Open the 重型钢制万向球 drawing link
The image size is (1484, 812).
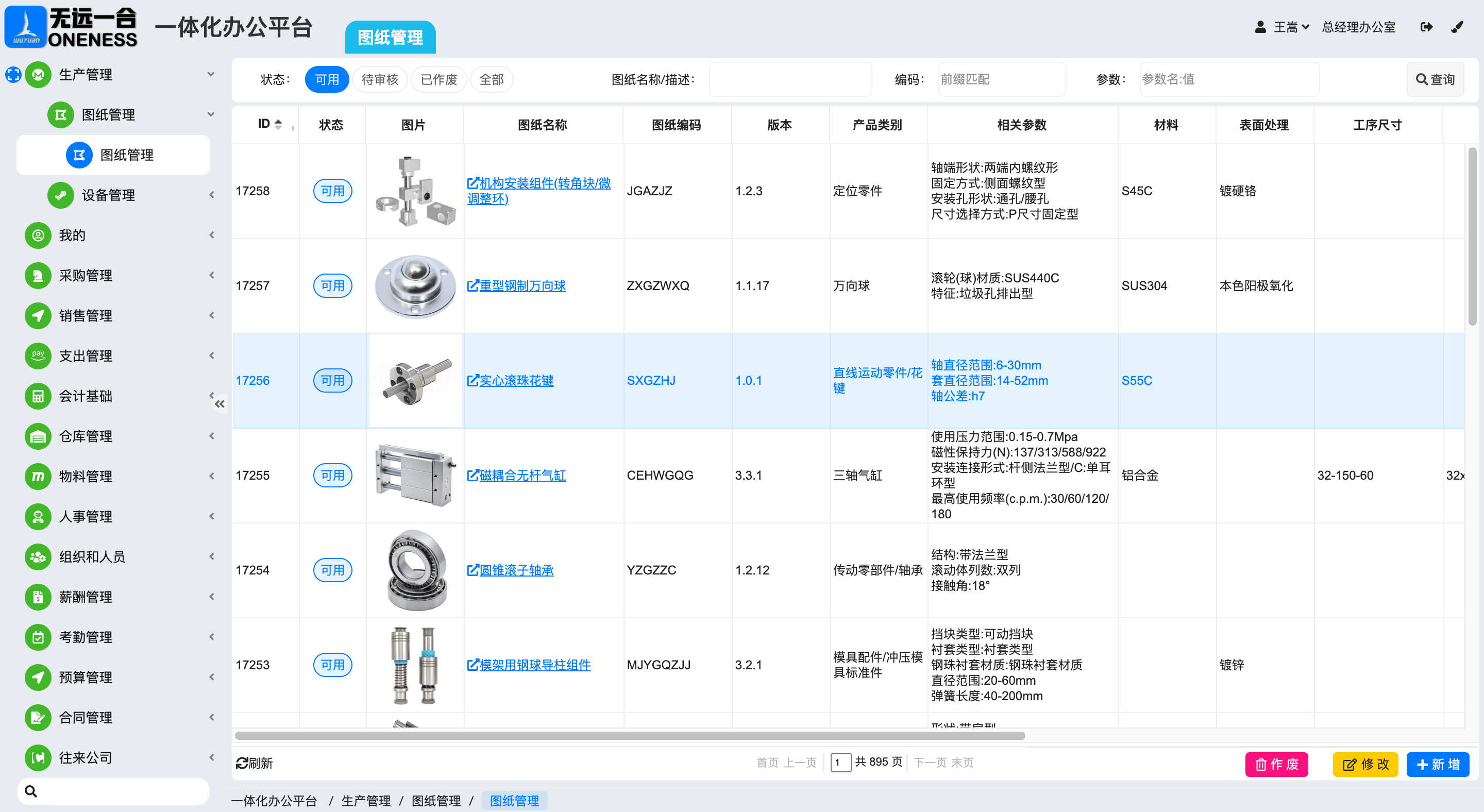522,285
